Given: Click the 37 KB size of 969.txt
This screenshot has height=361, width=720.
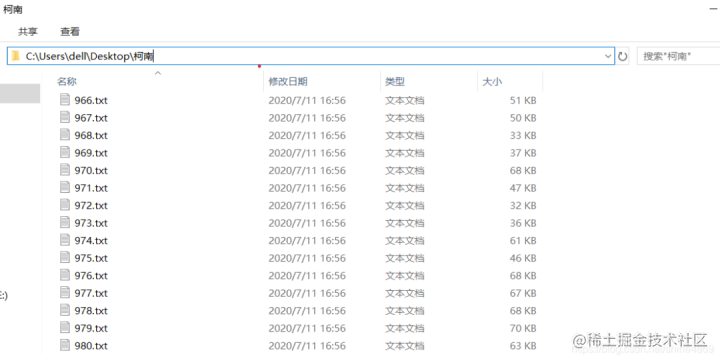Looking at the screenshot, I should [x=523, y=152].
